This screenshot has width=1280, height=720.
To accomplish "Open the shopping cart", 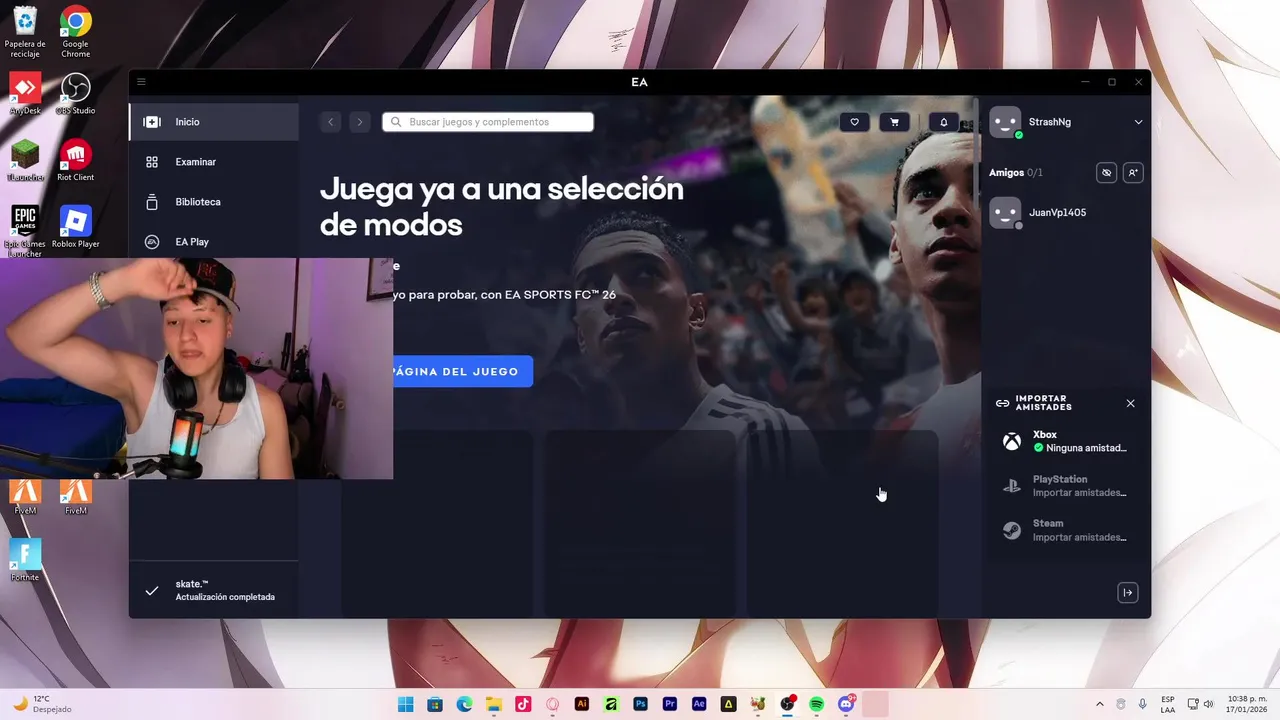I will (x=894, y=122).
